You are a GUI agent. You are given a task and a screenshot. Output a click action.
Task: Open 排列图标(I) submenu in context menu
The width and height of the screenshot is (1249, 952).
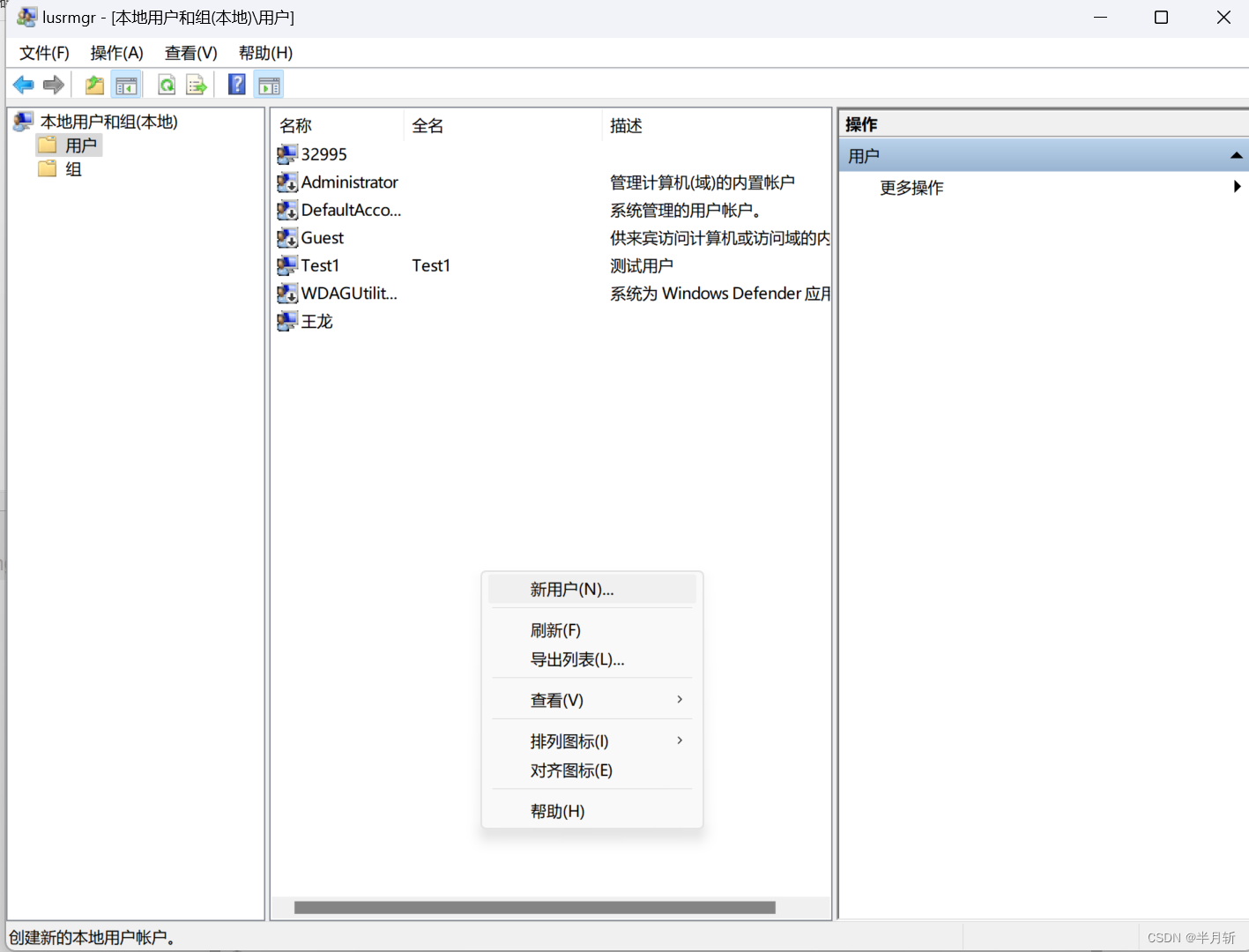tap(592, 741)
